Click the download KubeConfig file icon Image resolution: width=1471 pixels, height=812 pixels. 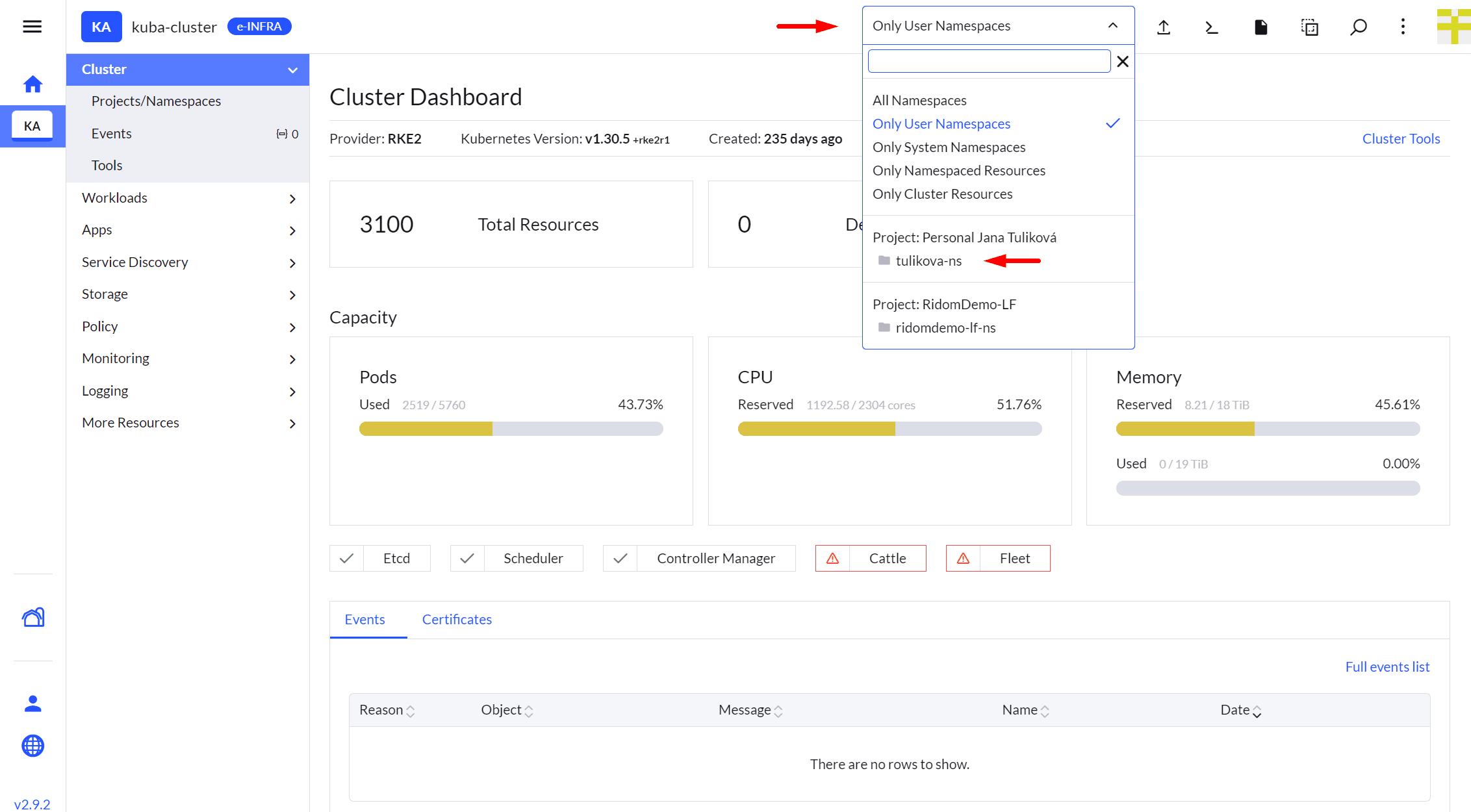point(1260,27)
